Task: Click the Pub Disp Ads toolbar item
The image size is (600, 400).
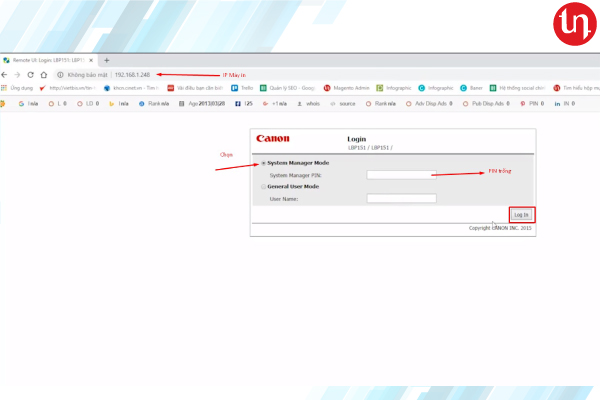Action: 486,104
